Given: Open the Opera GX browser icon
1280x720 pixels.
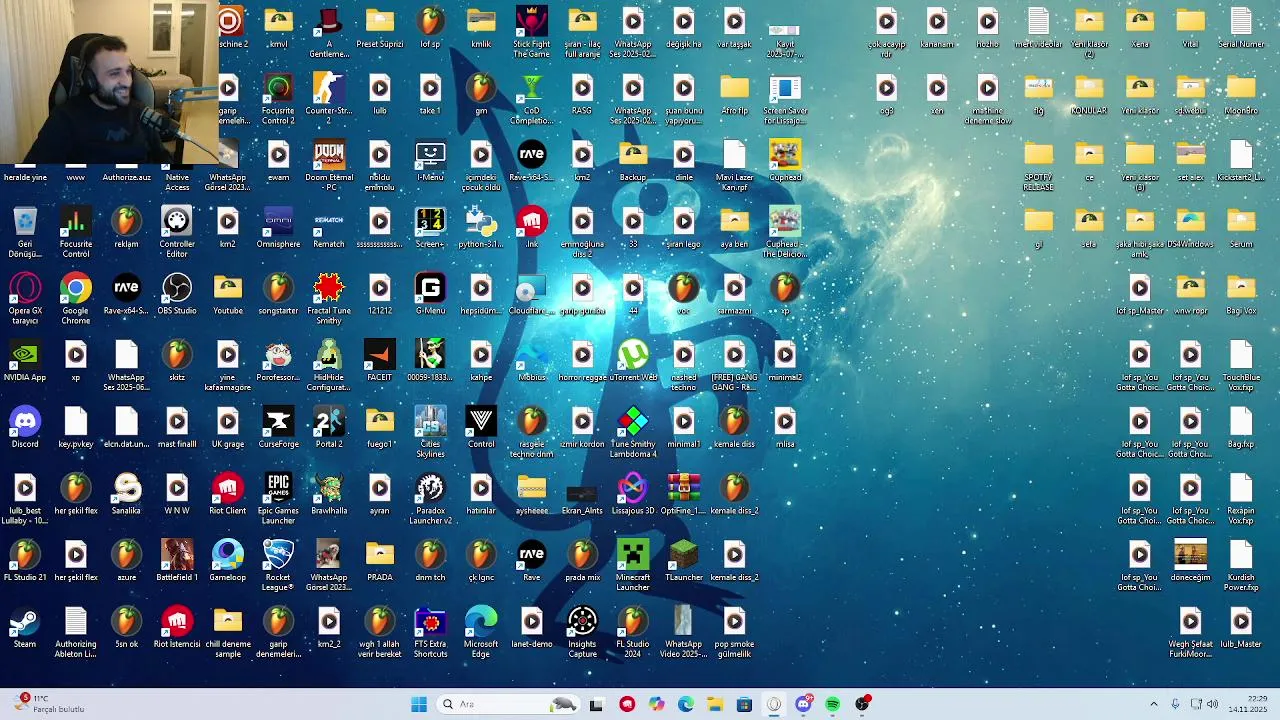Looking at the screenshot, I should (25, 300).
